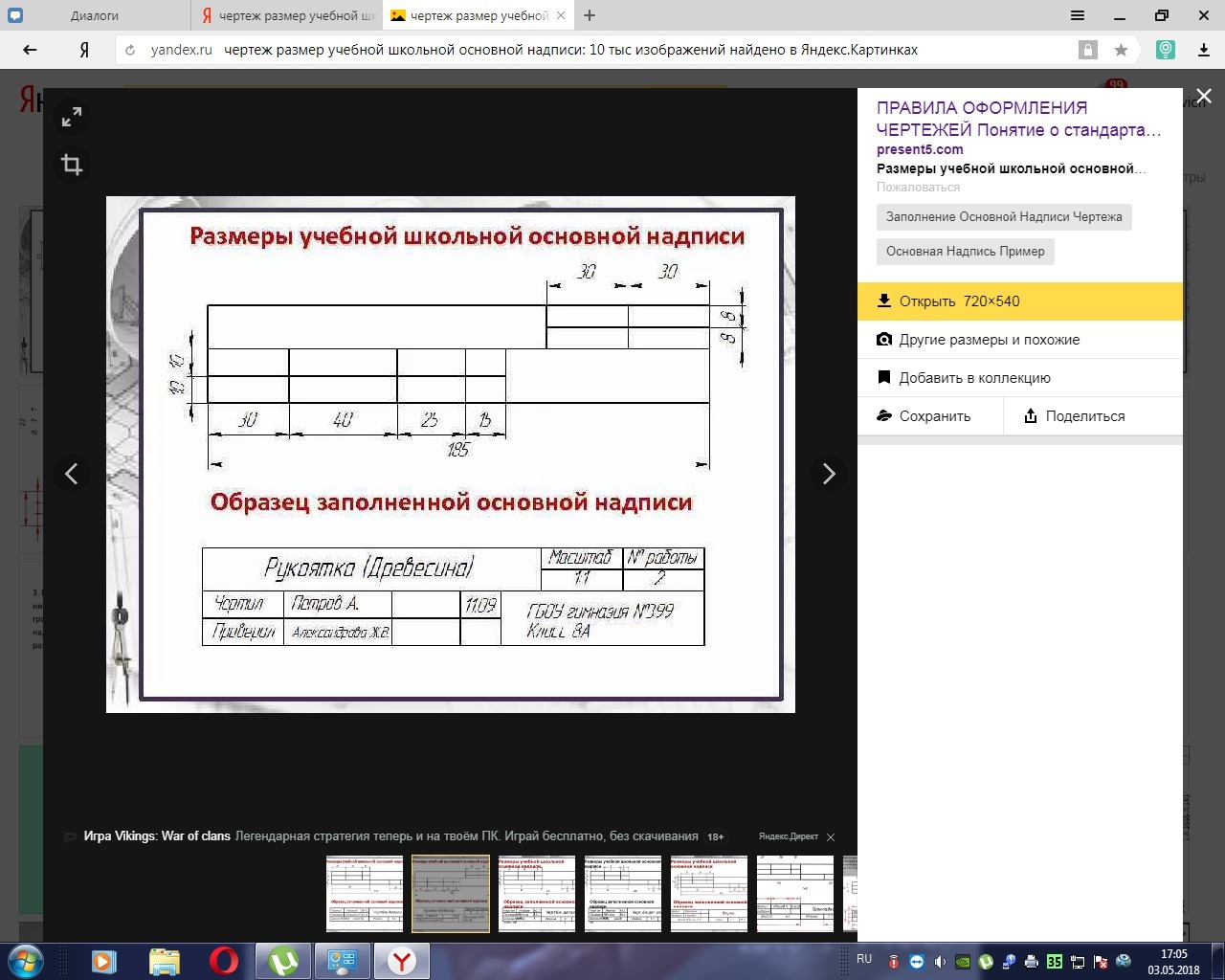Click the fullscreen expand icon on viewer
The width and height of the screenshot is (1225, 980).
(72, 118)
